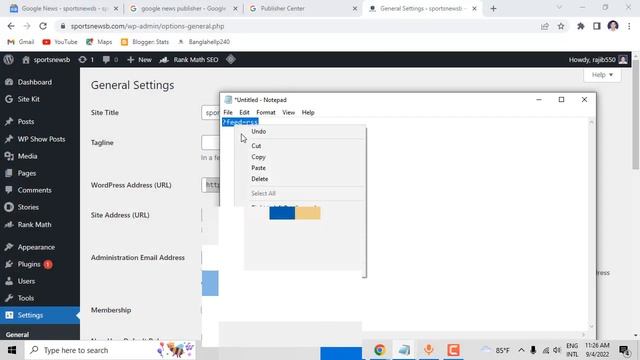640x360 pixels.
Task: Open notification center in system tray
Action: (x=624, y=350)
